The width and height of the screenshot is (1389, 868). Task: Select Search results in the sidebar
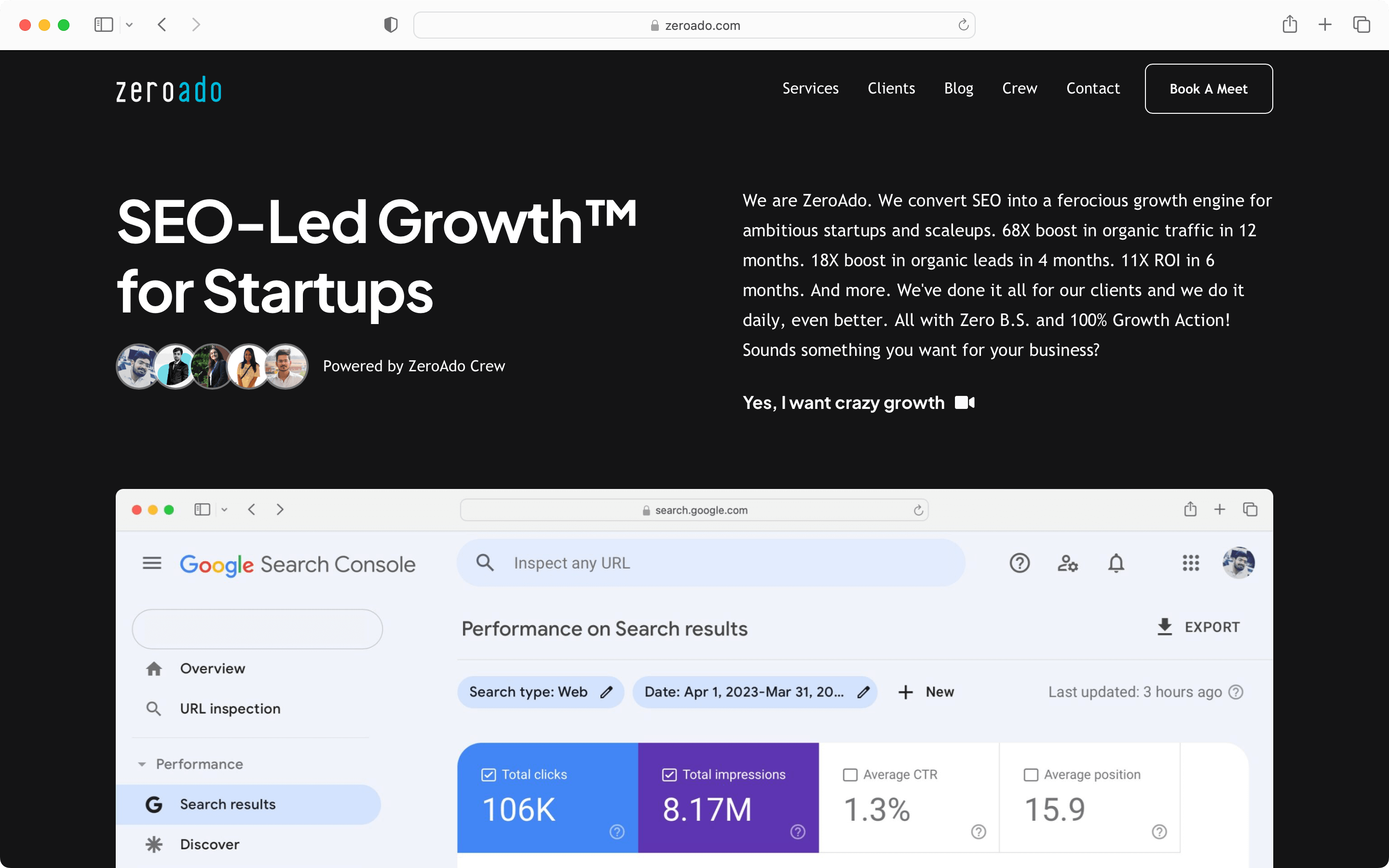pos(248,804)
